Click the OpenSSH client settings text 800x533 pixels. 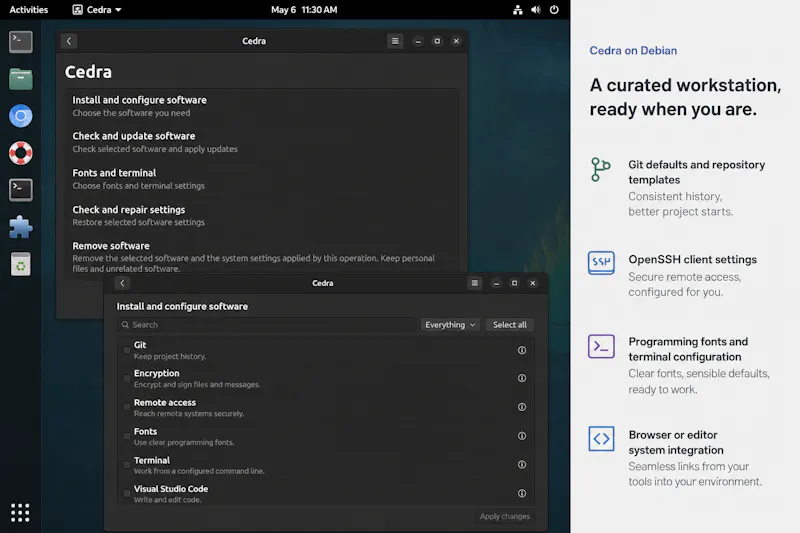click(692, 259)
